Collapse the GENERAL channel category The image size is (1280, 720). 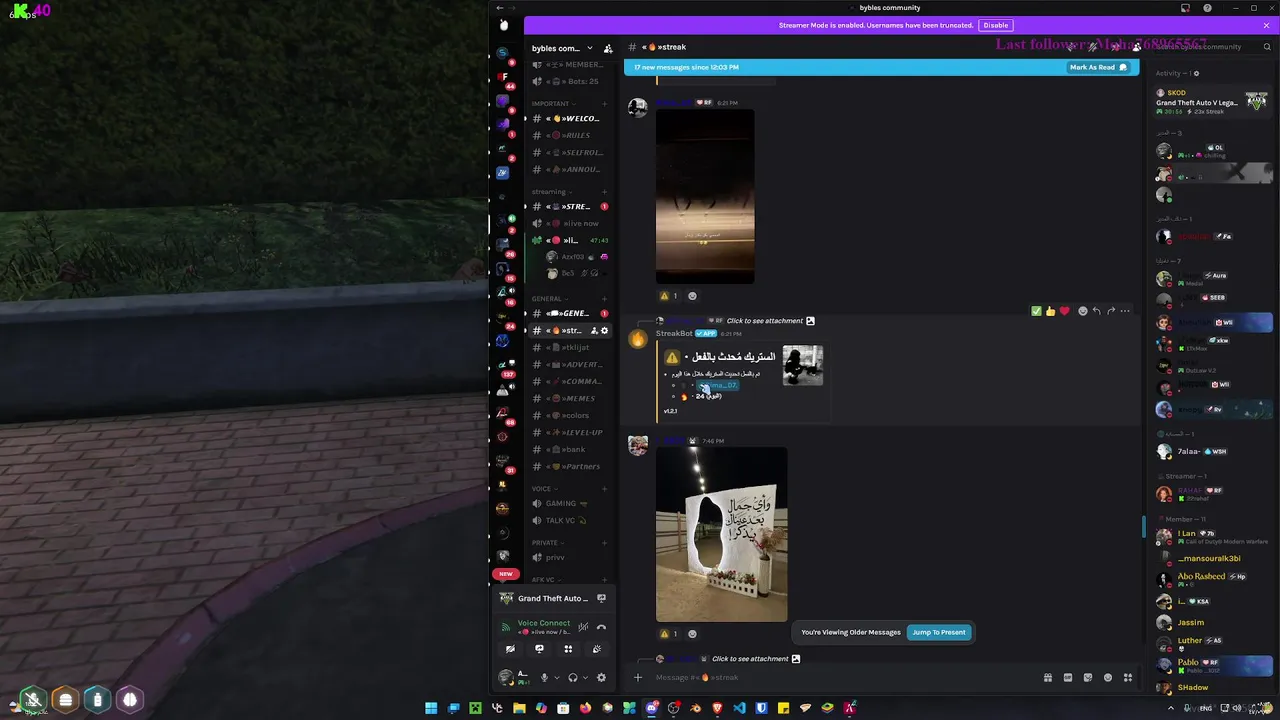(550, 299)
